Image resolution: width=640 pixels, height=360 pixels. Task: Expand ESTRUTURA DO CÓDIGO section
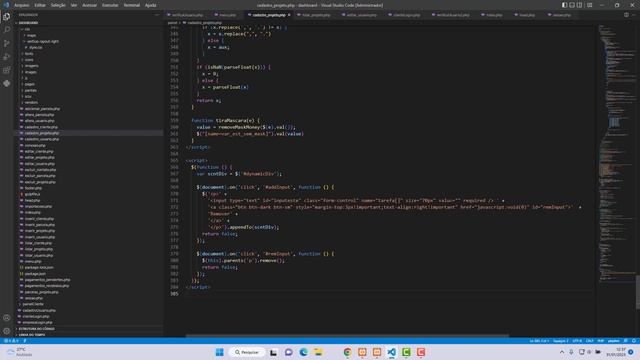(35, 329)
